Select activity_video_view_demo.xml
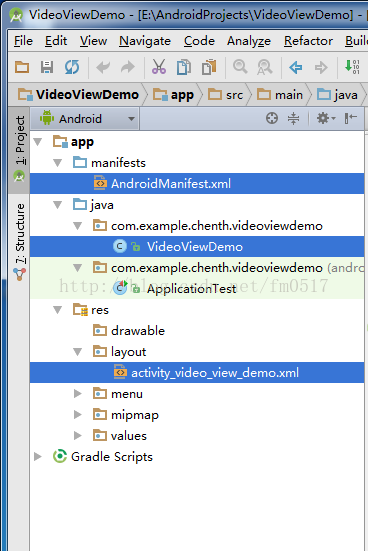368x551 pixels. click(x=197, y=372)
